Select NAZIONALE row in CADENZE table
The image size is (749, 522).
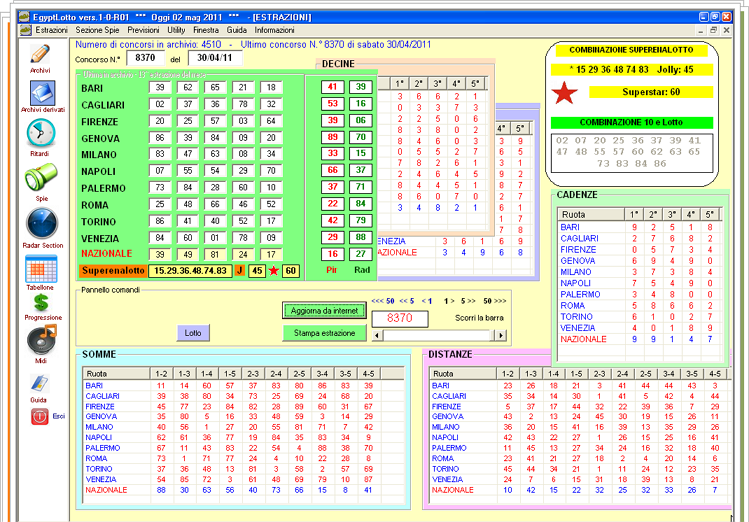[x=639, y=339]
